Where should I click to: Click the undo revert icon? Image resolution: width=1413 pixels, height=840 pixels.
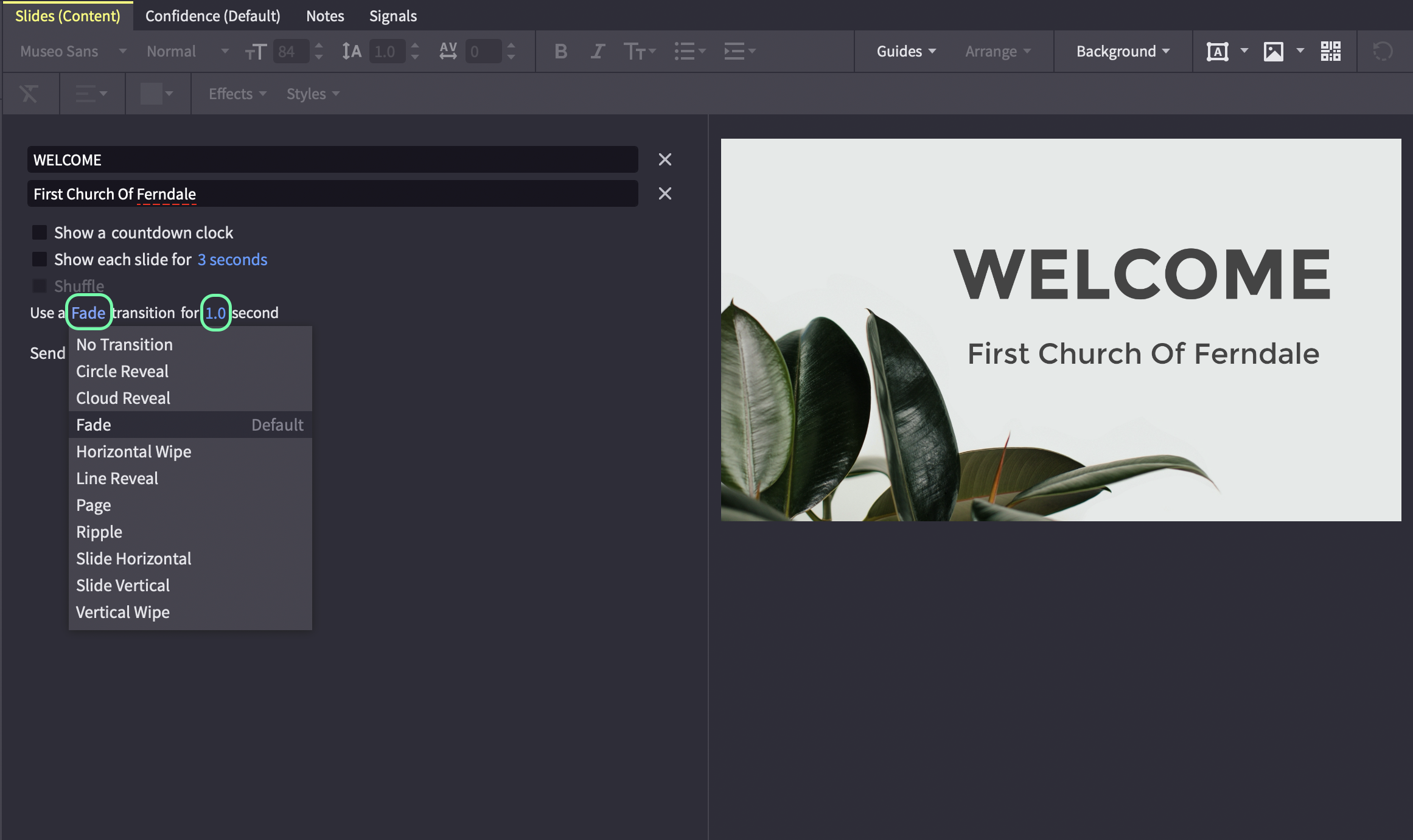click(x=1383, y=52)
